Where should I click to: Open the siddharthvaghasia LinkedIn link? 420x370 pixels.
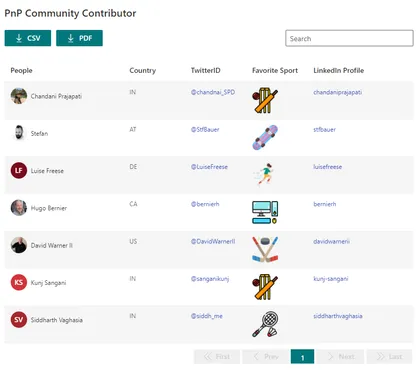click(x=338, y=316)
